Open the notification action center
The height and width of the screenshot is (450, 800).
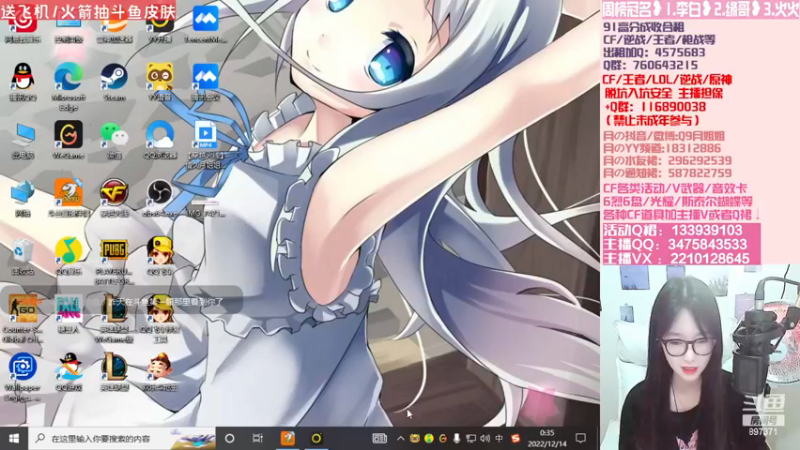point(581,438)
